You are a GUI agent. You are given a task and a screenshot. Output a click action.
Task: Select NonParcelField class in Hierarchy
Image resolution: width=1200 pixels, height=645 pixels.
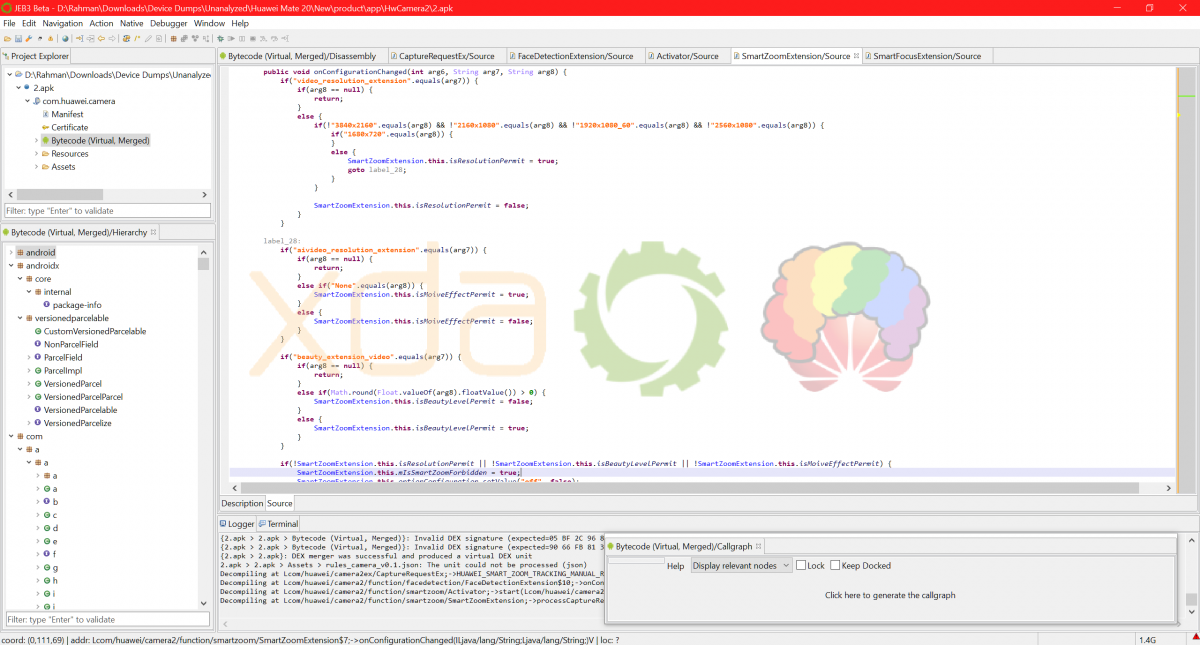pyautogui.click(x=70, y=344)
